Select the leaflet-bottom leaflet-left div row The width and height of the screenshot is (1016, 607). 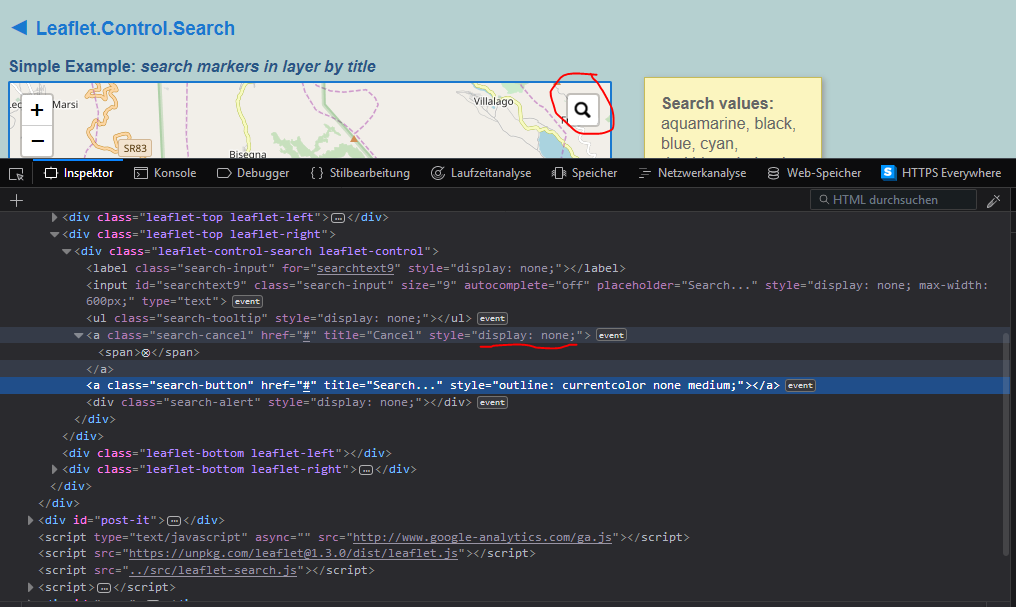227,453
